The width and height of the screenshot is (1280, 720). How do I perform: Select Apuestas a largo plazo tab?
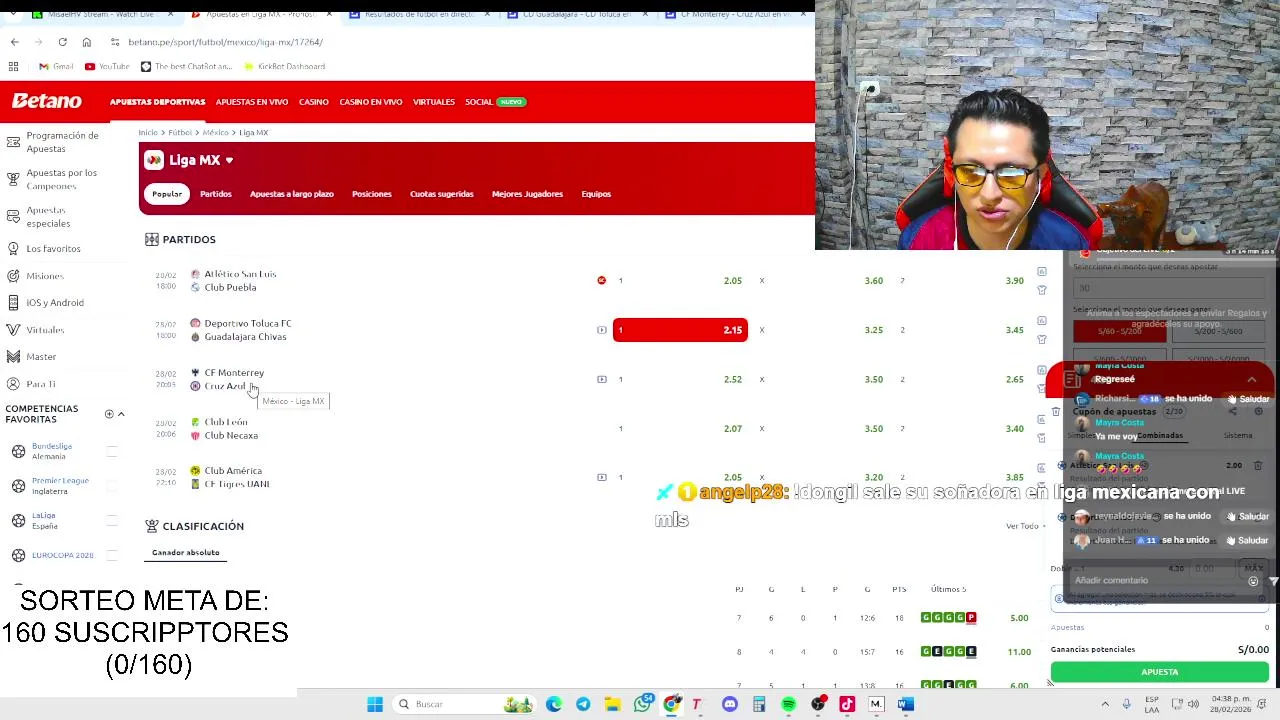(291, 194)
